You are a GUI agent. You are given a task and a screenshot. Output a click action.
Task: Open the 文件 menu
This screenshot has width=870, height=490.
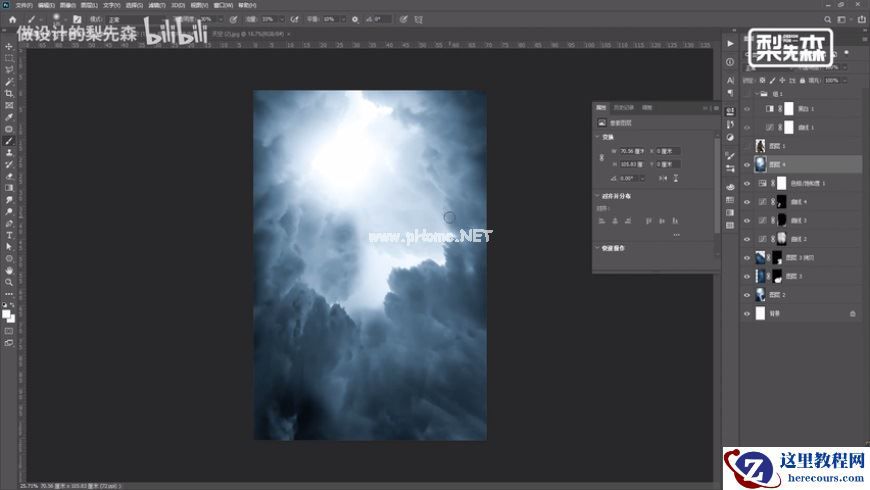click(x=23, y=5)
